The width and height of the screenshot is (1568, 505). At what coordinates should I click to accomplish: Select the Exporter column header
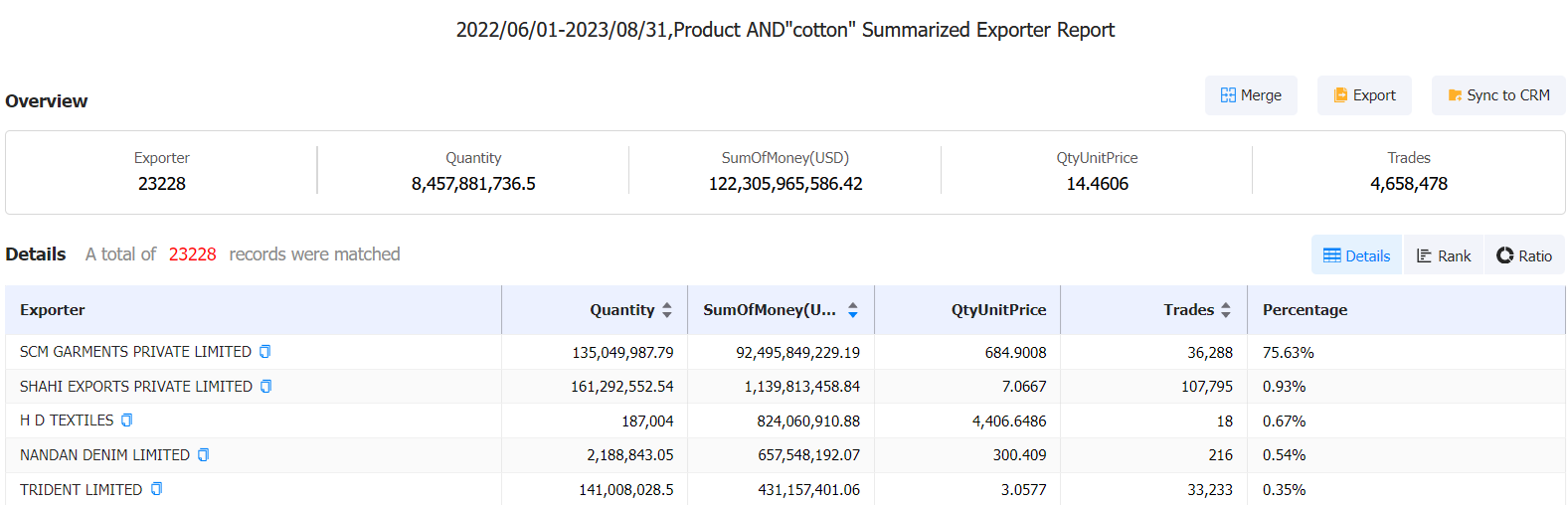coord(53,310)
